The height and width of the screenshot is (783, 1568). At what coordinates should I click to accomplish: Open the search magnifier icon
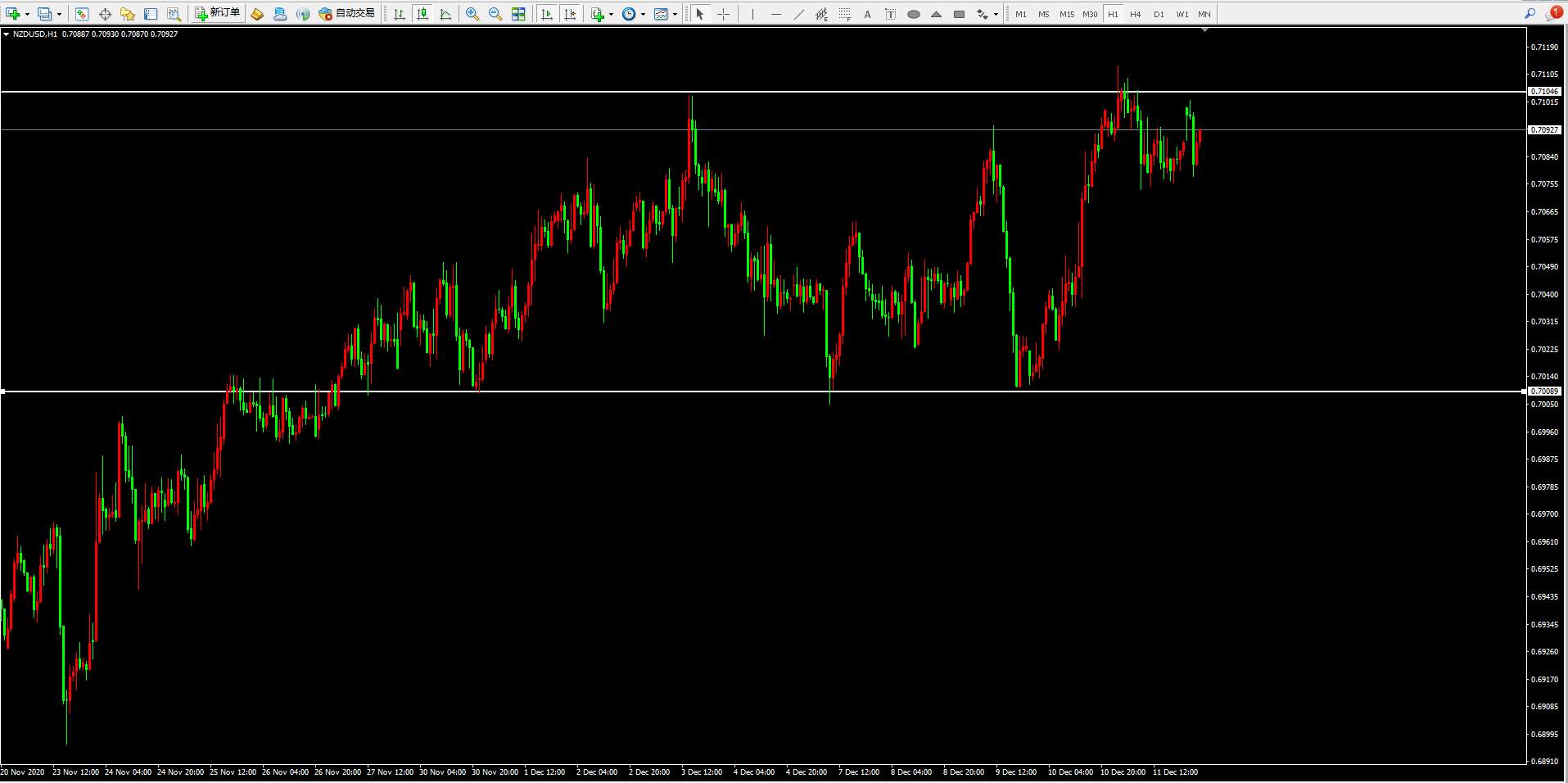point(1530,14)
